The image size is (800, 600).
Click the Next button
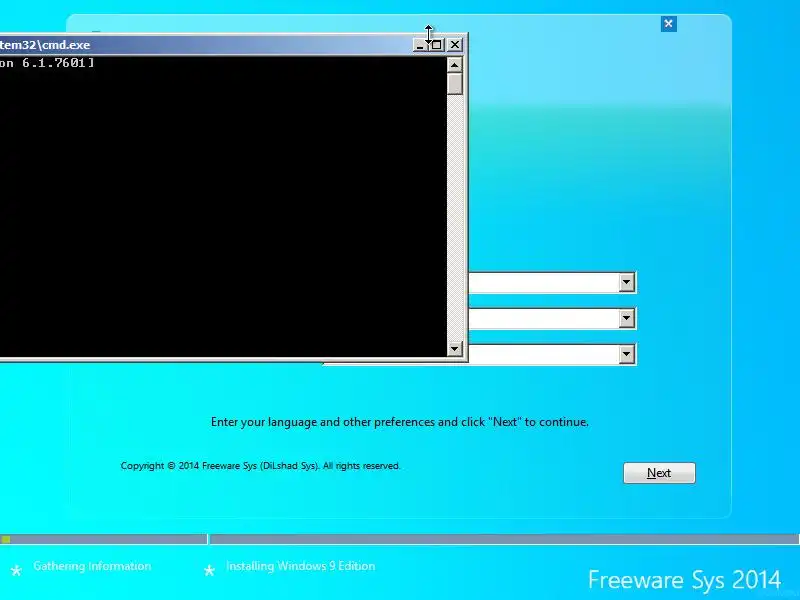pyautogui.click(x=659, y=473)
